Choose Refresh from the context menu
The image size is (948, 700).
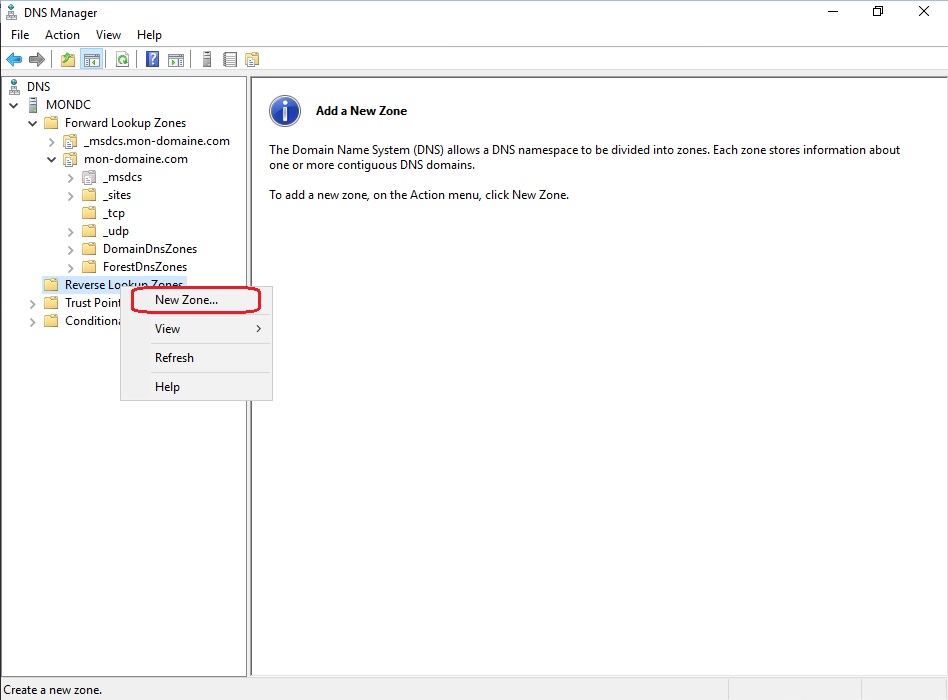click(x=196, y=358)
